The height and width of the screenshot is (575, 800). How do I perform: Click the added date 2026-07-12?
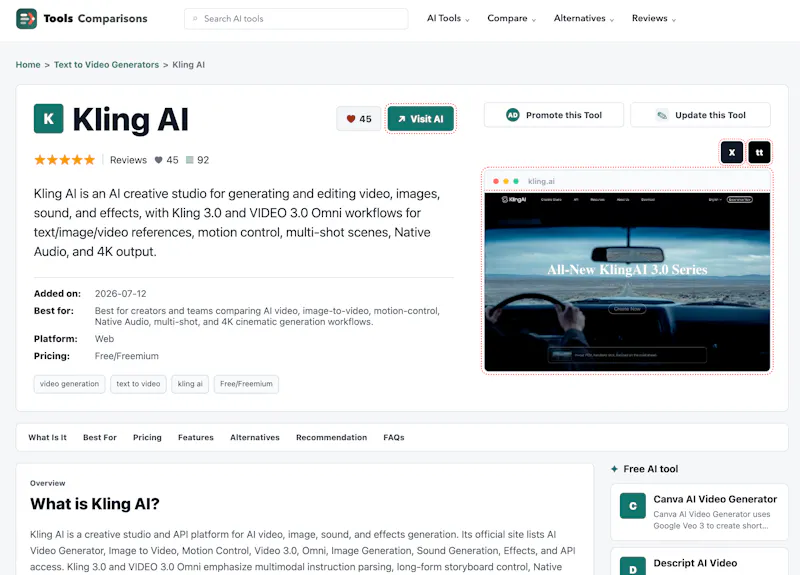pyautogui.click(x=120, y=294)
